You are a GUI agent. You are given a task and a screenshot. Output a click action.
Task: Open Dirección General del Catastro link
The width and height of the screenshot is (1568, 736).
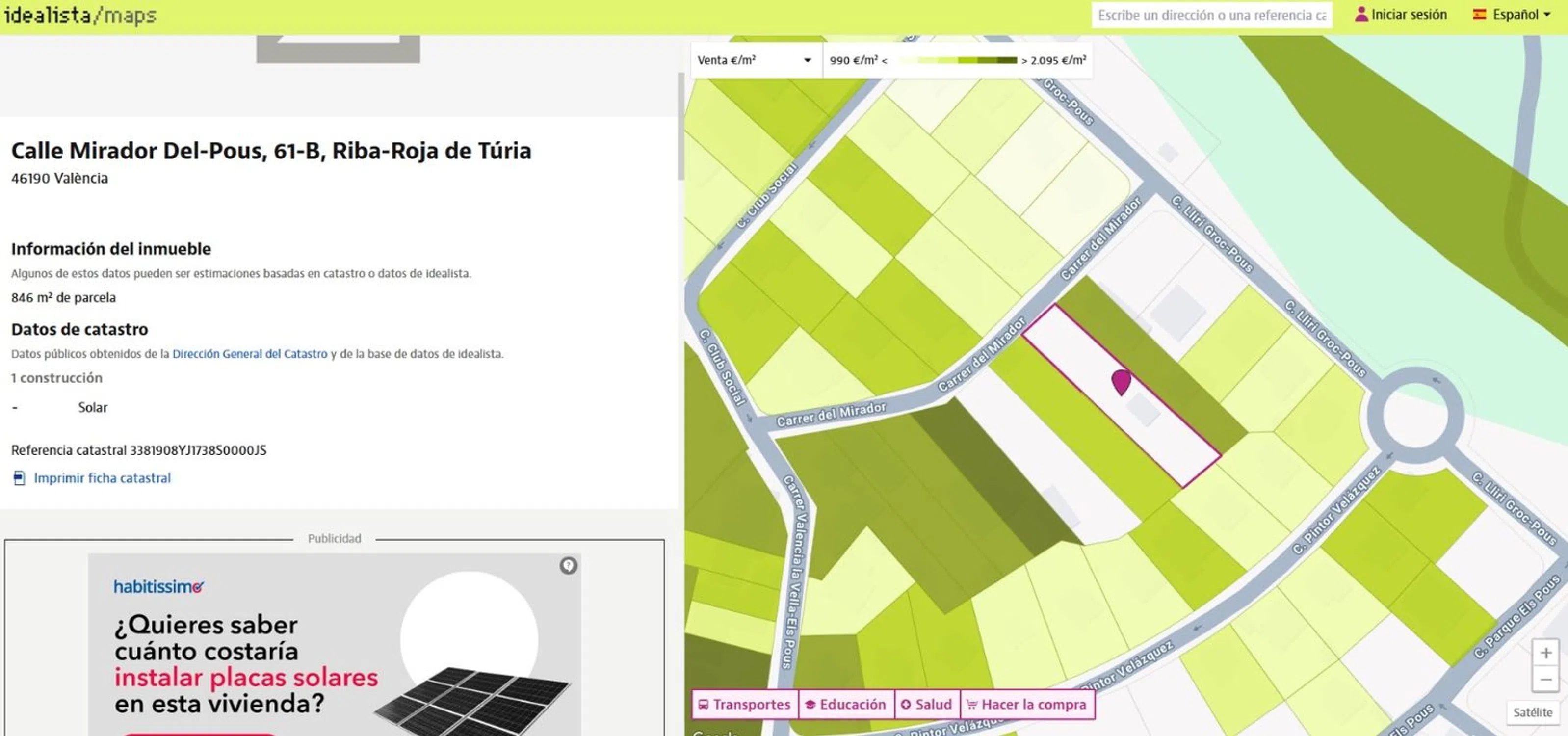coord(250,354)
